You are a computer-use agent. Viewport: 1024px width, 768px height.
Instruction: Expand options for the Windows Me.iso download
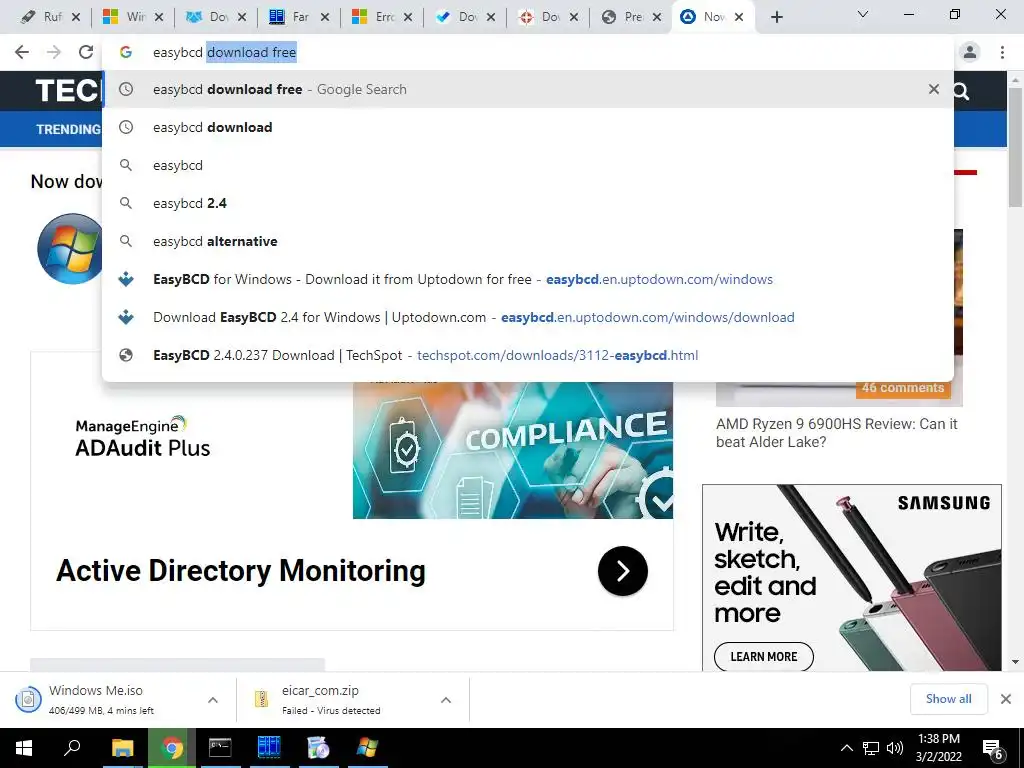(213, 700)
